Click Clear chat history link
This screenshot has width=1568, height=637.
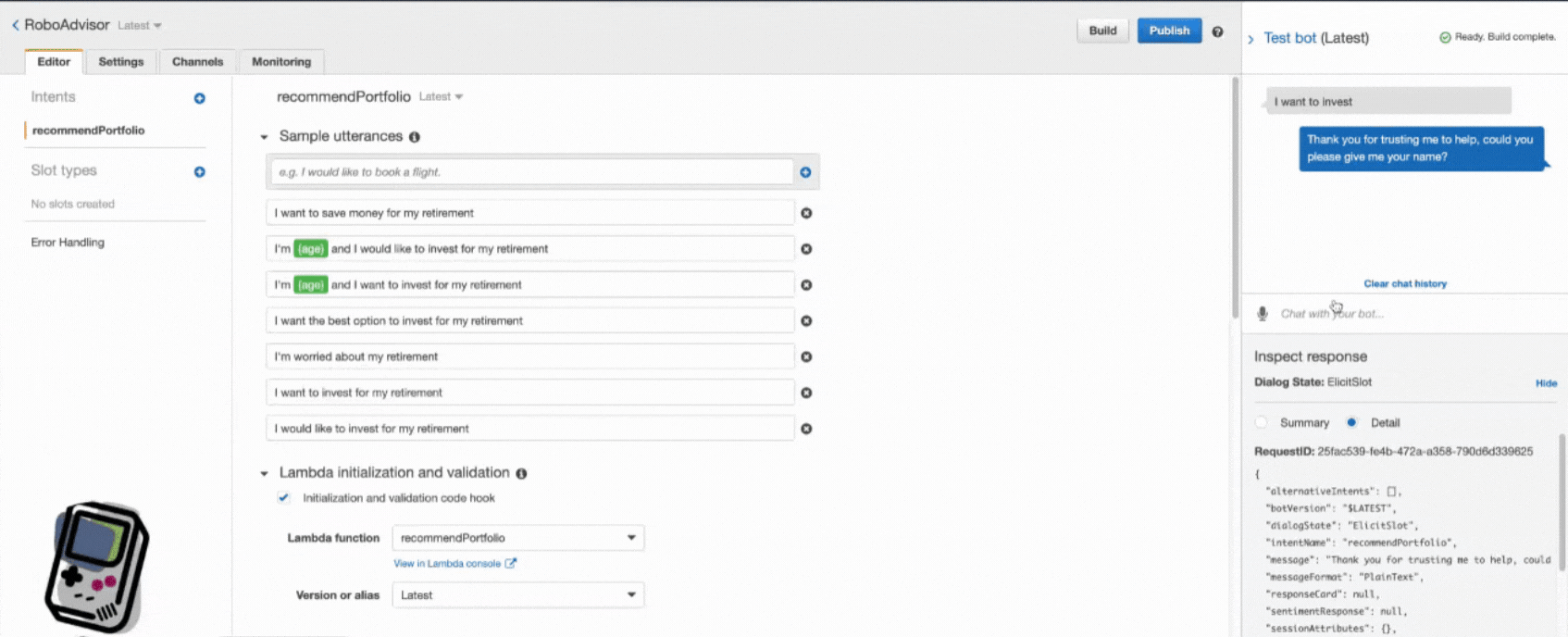pyautogui.click(x=1405, y=284)
